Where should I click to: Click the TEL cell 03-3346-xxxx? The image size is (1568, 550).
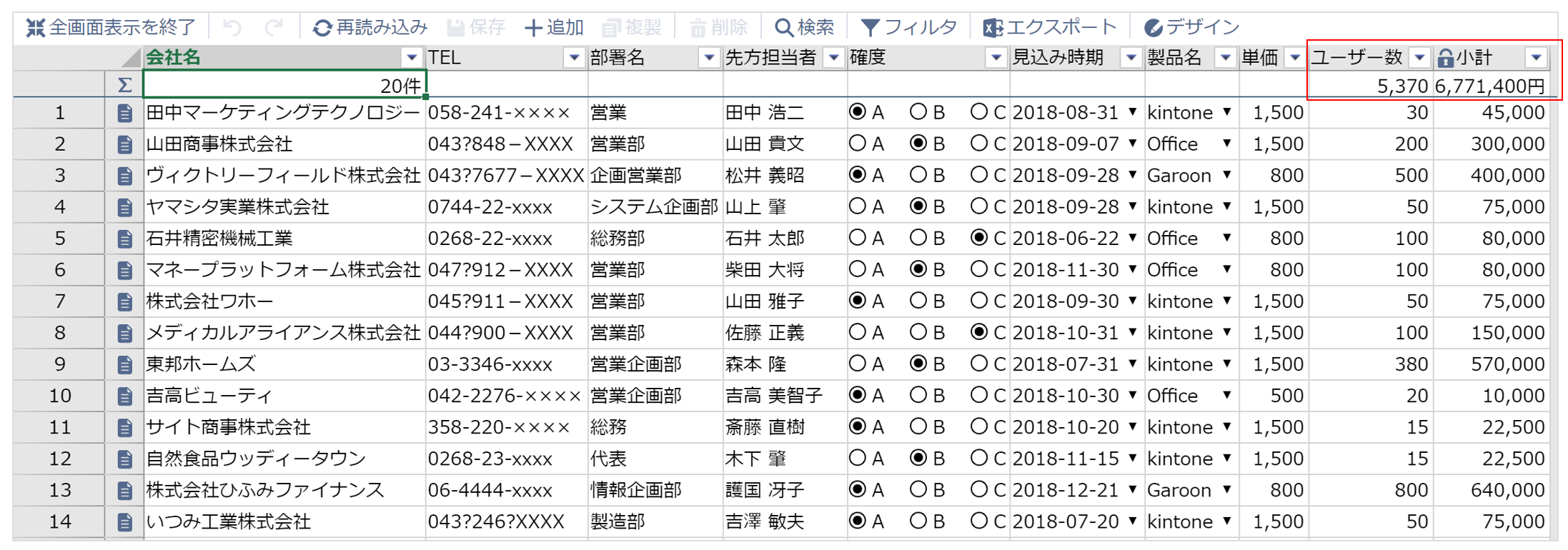point(490,364)
